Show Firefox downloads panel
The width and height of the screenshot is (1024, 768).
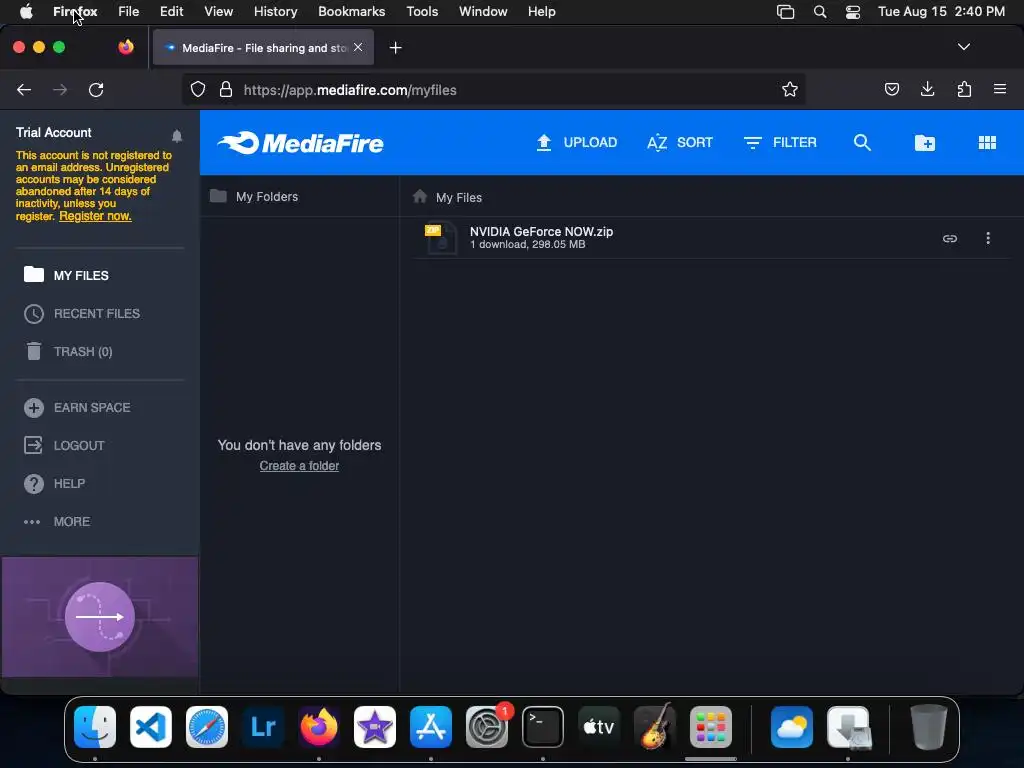coord(927,89)
